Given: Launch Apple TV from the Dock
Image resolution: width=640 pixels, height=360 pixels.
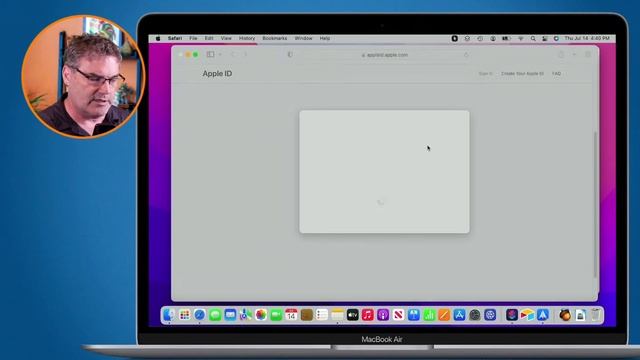Looking at the screenshot, I should 353,315.
